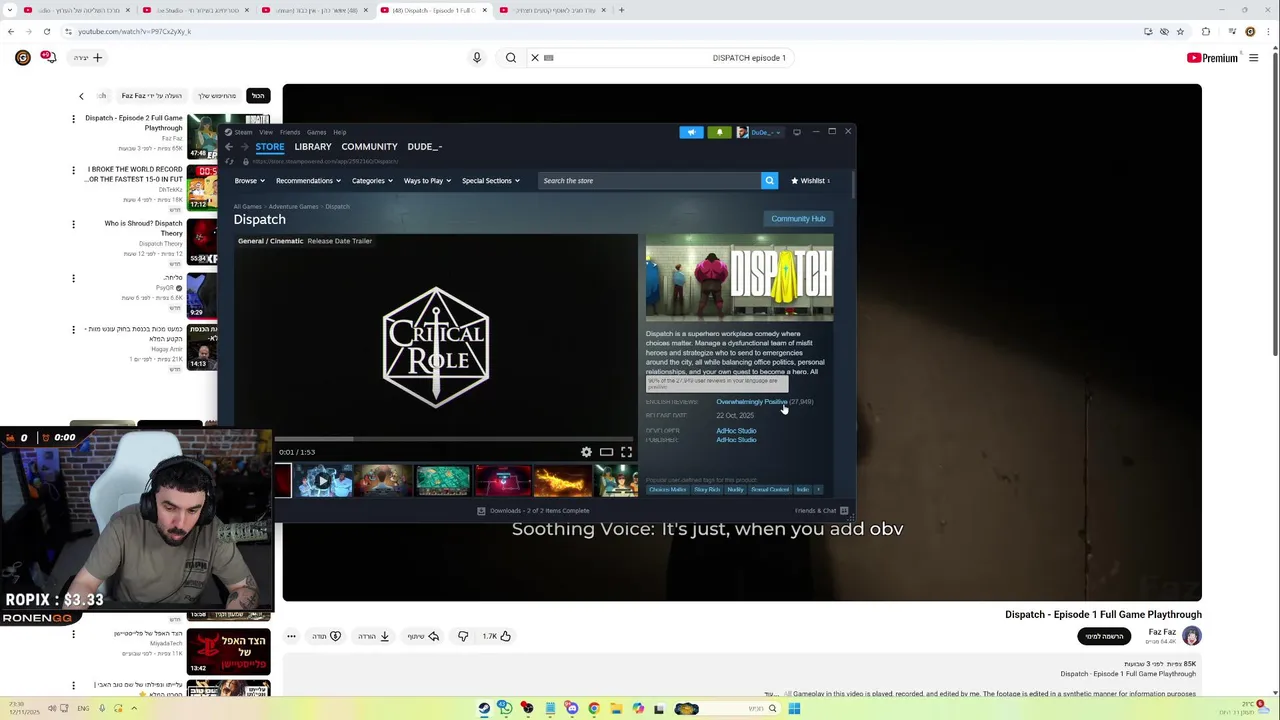The width and height of the screenshot is (1280, 720).
Task: Switch to Steam LIBRARY tab
Action: 313,147
